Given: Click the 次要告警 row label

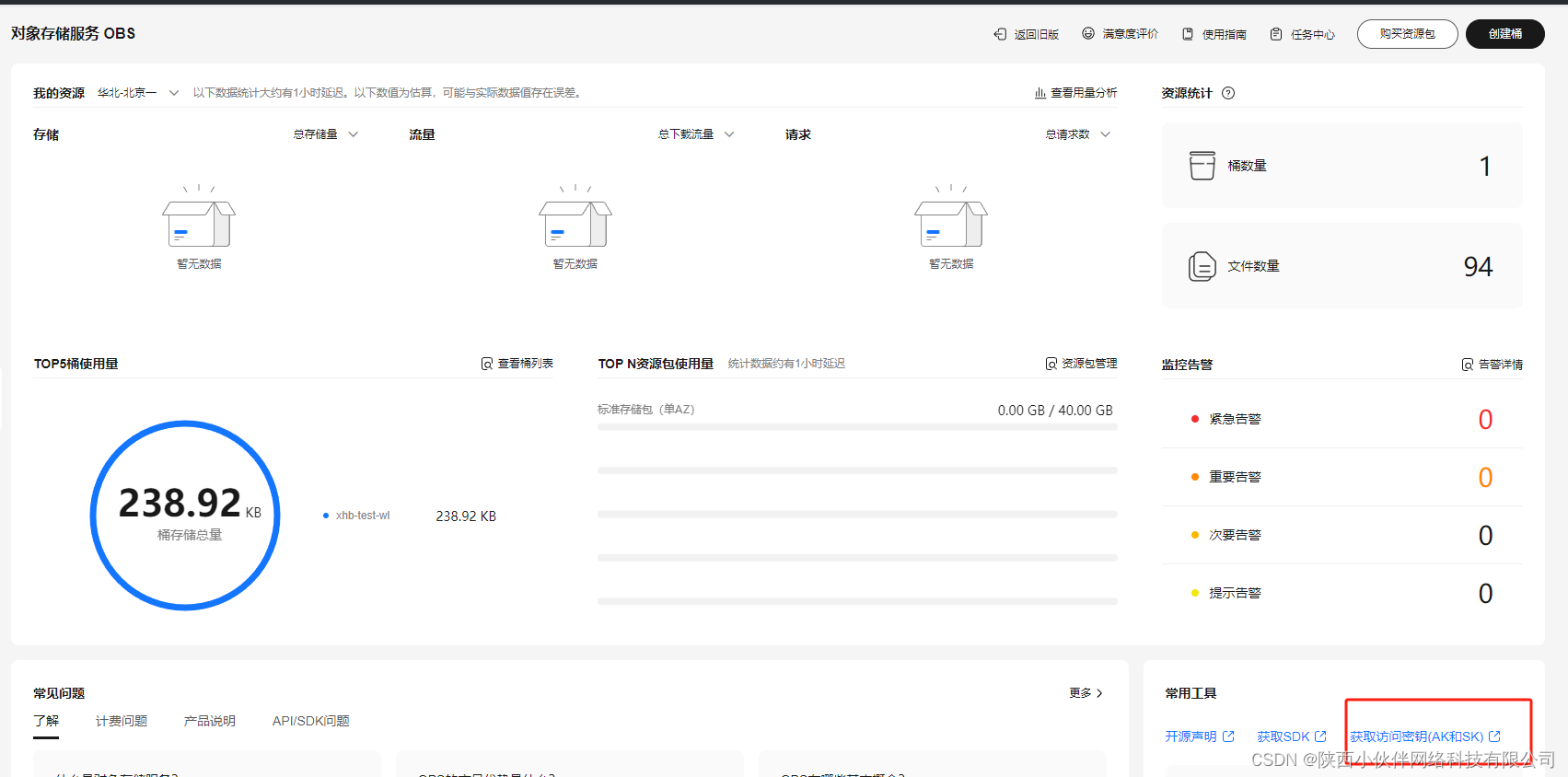Looking at the screenshot, I should coord(1236,535).
